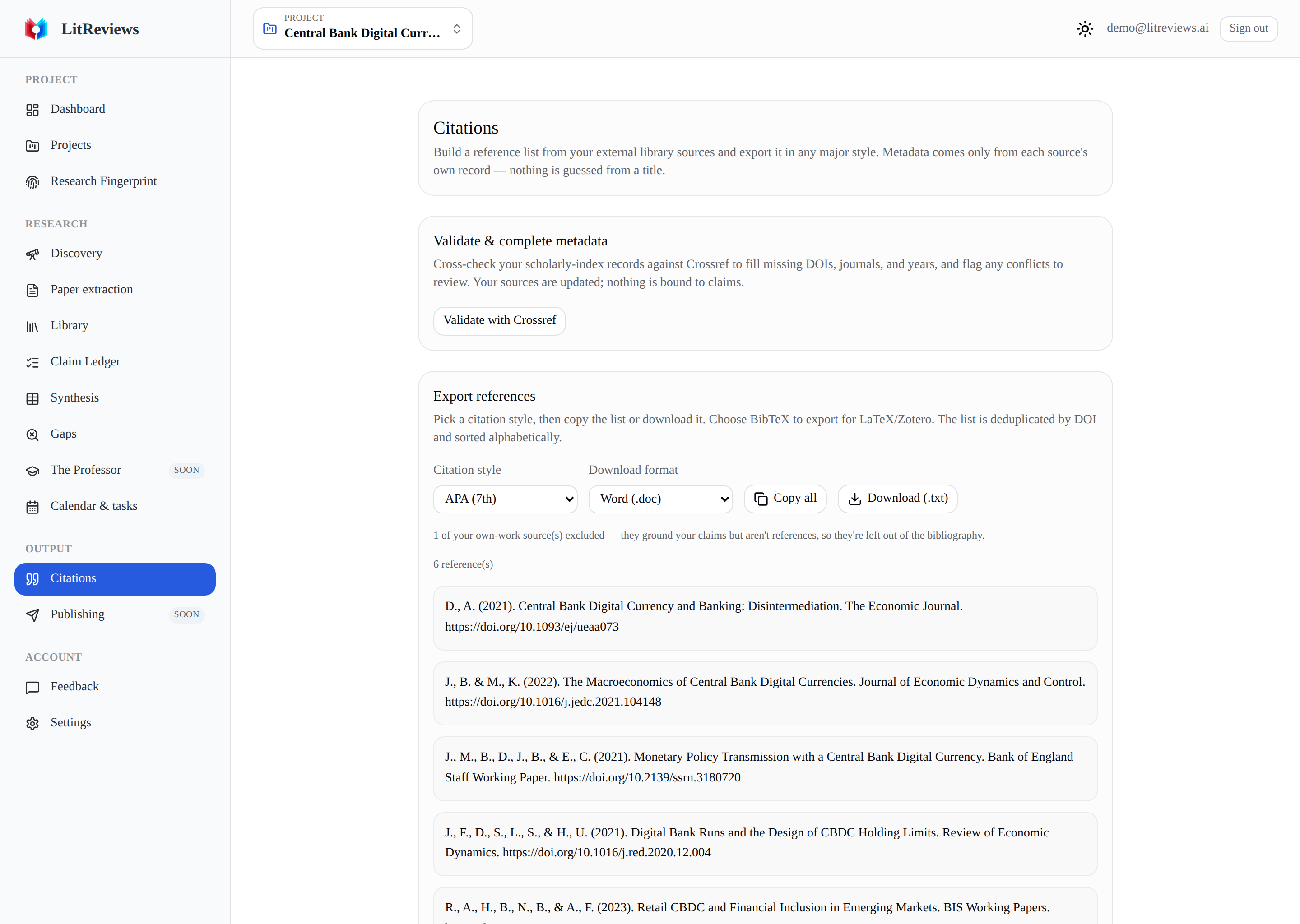The height and width of the screenshot is (924, 1300).
Task: Open Dashboard from the sidebar
Action: 115,109
